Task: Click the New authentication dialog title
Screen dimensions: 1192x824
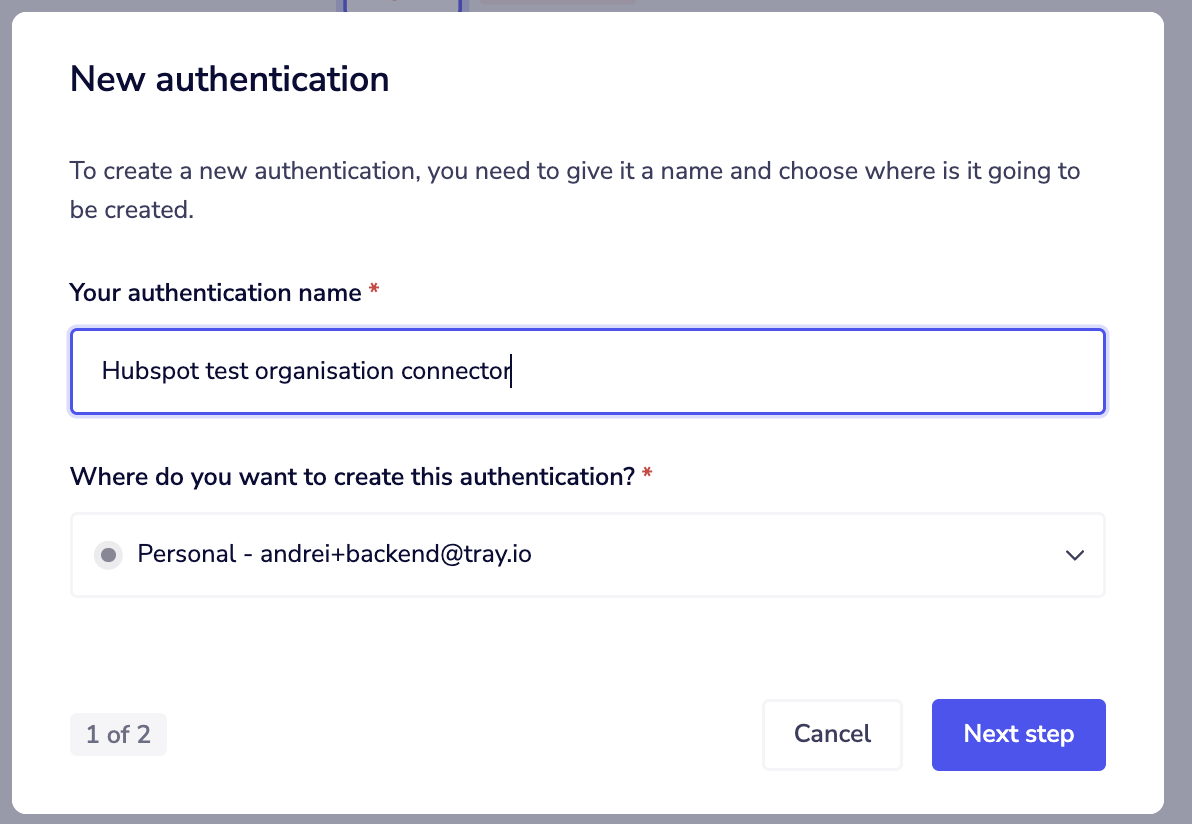Action: tap(229, 79)
